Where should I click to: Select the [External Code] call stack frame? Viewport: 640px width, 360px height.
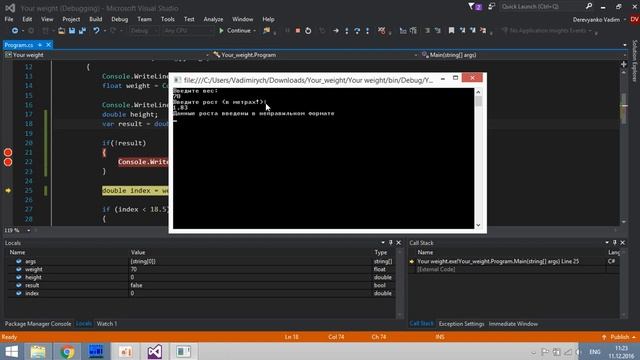(x=436, y=269)
